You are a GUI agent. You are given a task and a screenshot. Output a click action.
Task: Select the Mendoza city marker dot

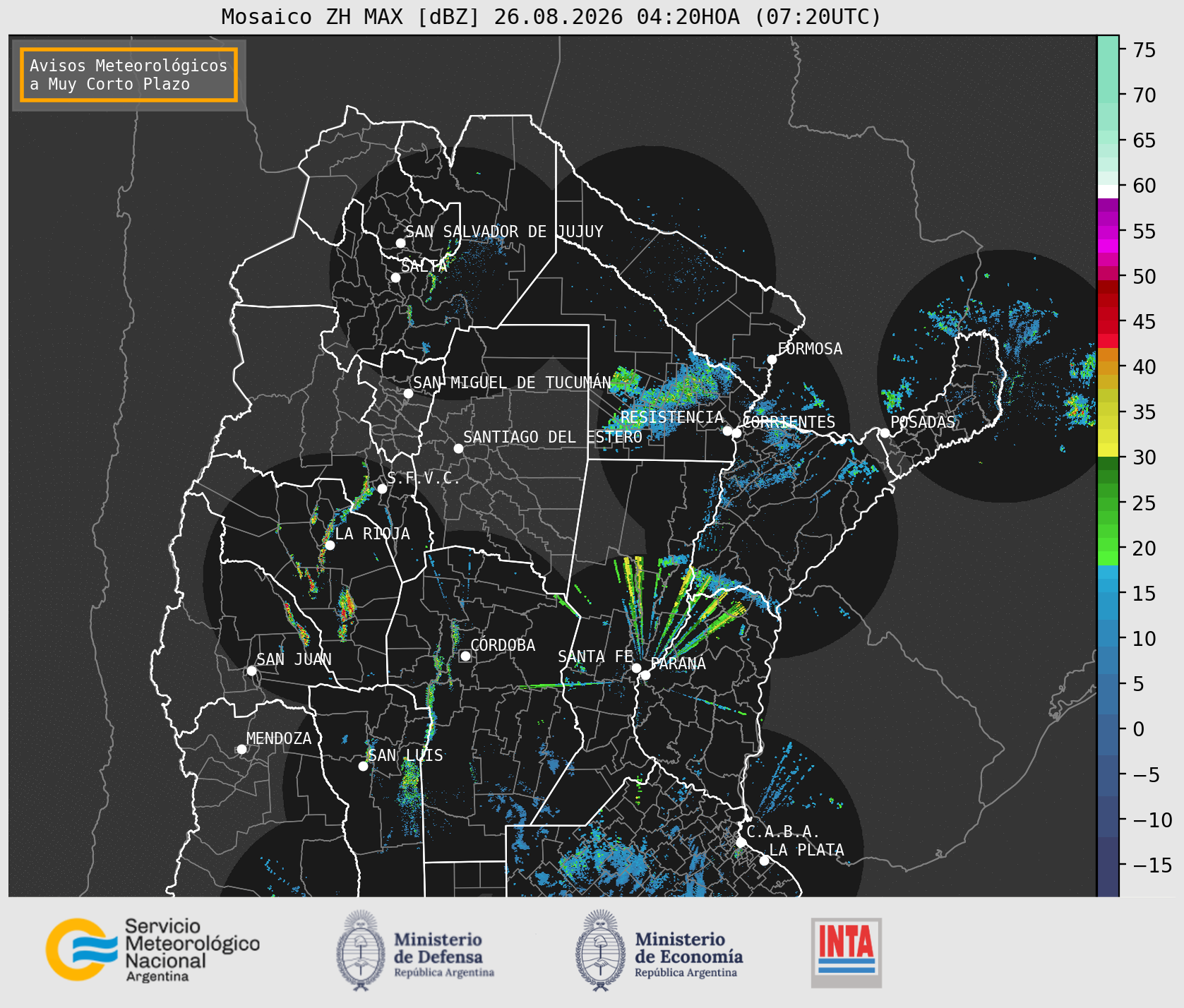[241, 749]
